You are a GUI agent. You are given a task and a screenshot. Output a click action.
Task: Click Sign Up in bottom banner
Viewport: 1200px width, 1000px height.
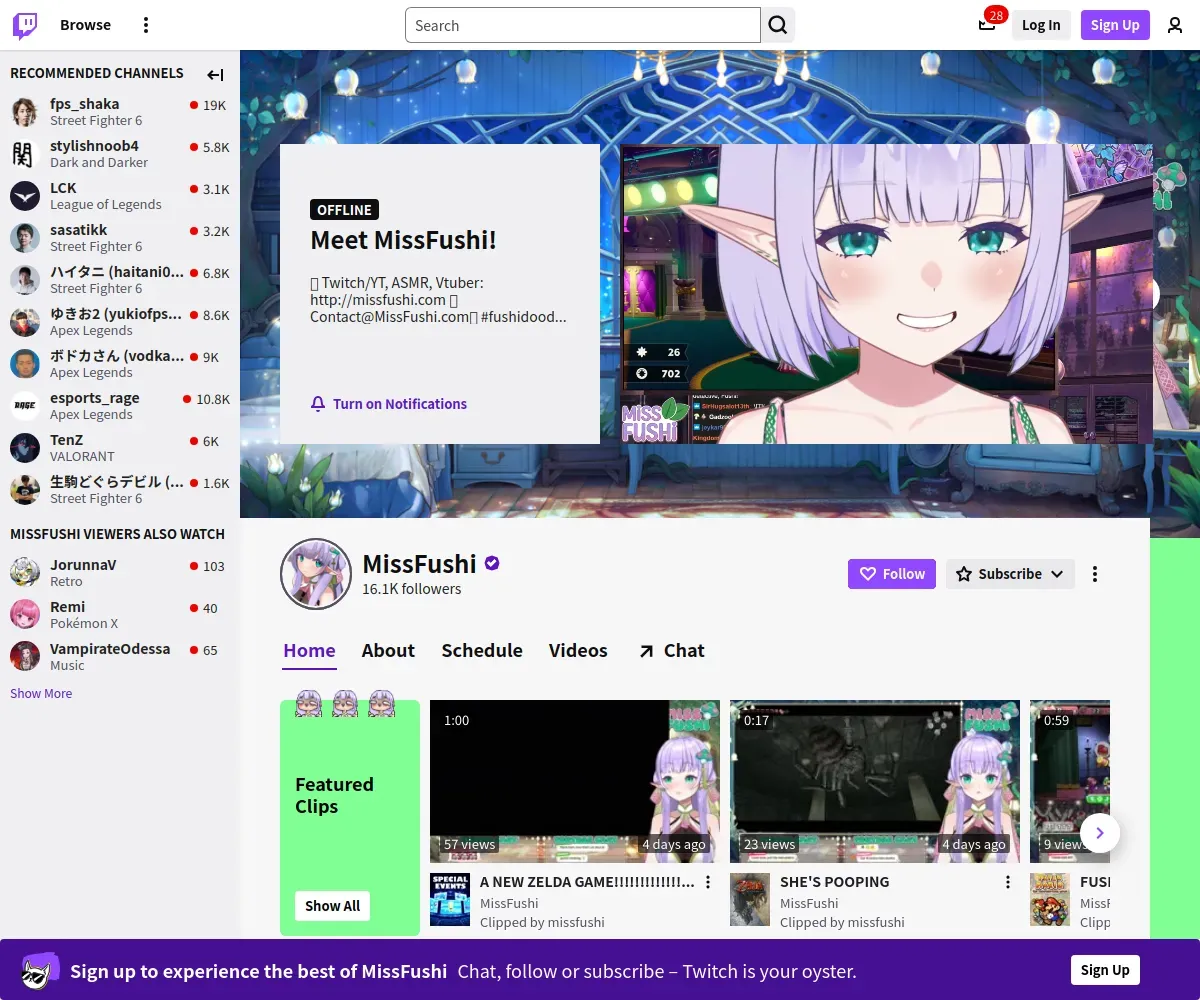1105,970
